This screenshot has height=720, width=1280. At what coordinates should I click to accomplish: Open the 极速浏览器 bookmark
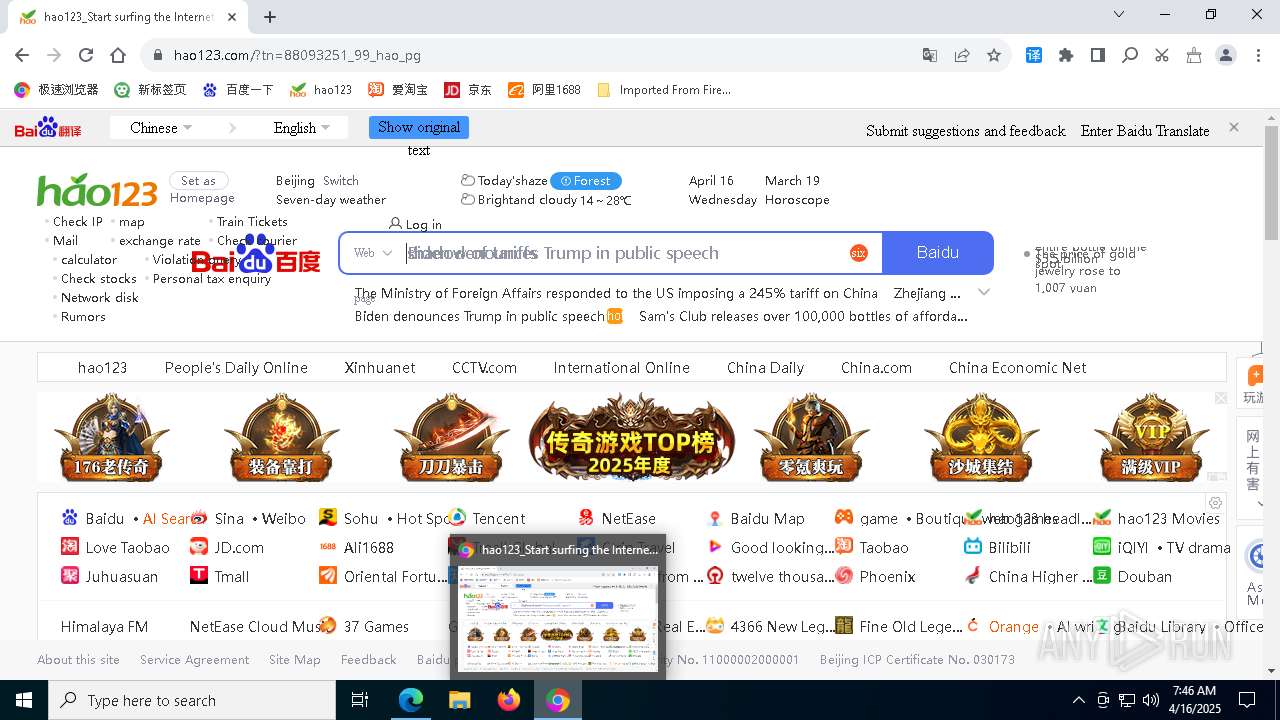tap(56, 89)
